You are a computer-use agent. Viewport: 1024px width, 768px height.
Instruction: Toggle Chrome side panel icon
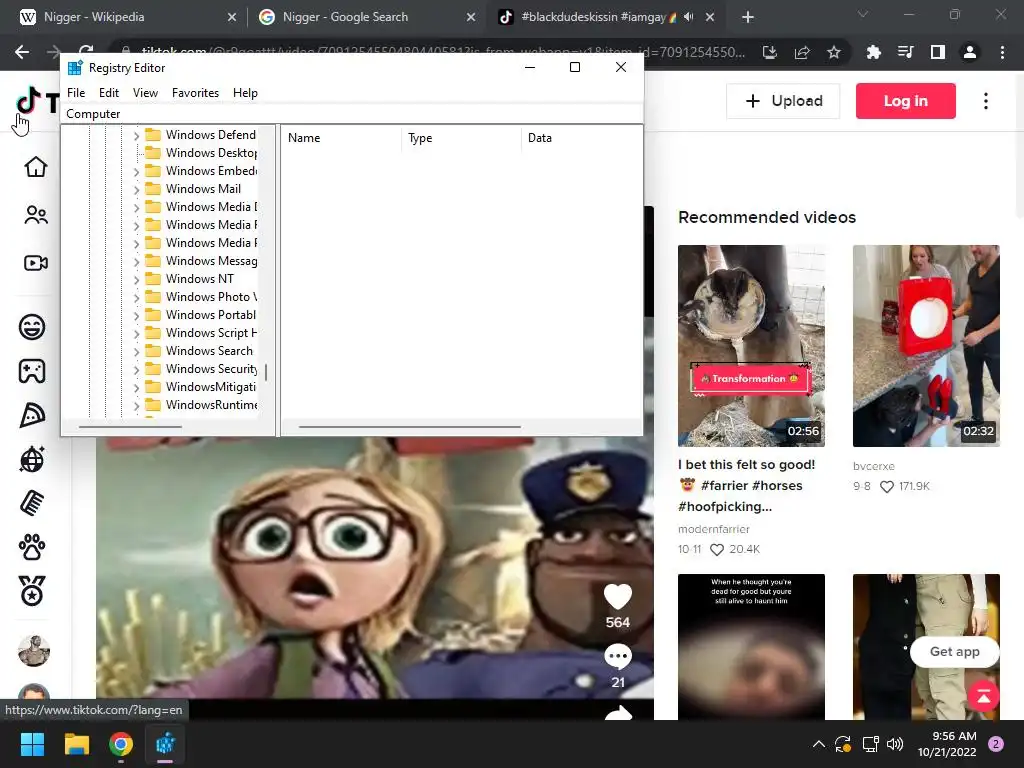tap(937, 52)
